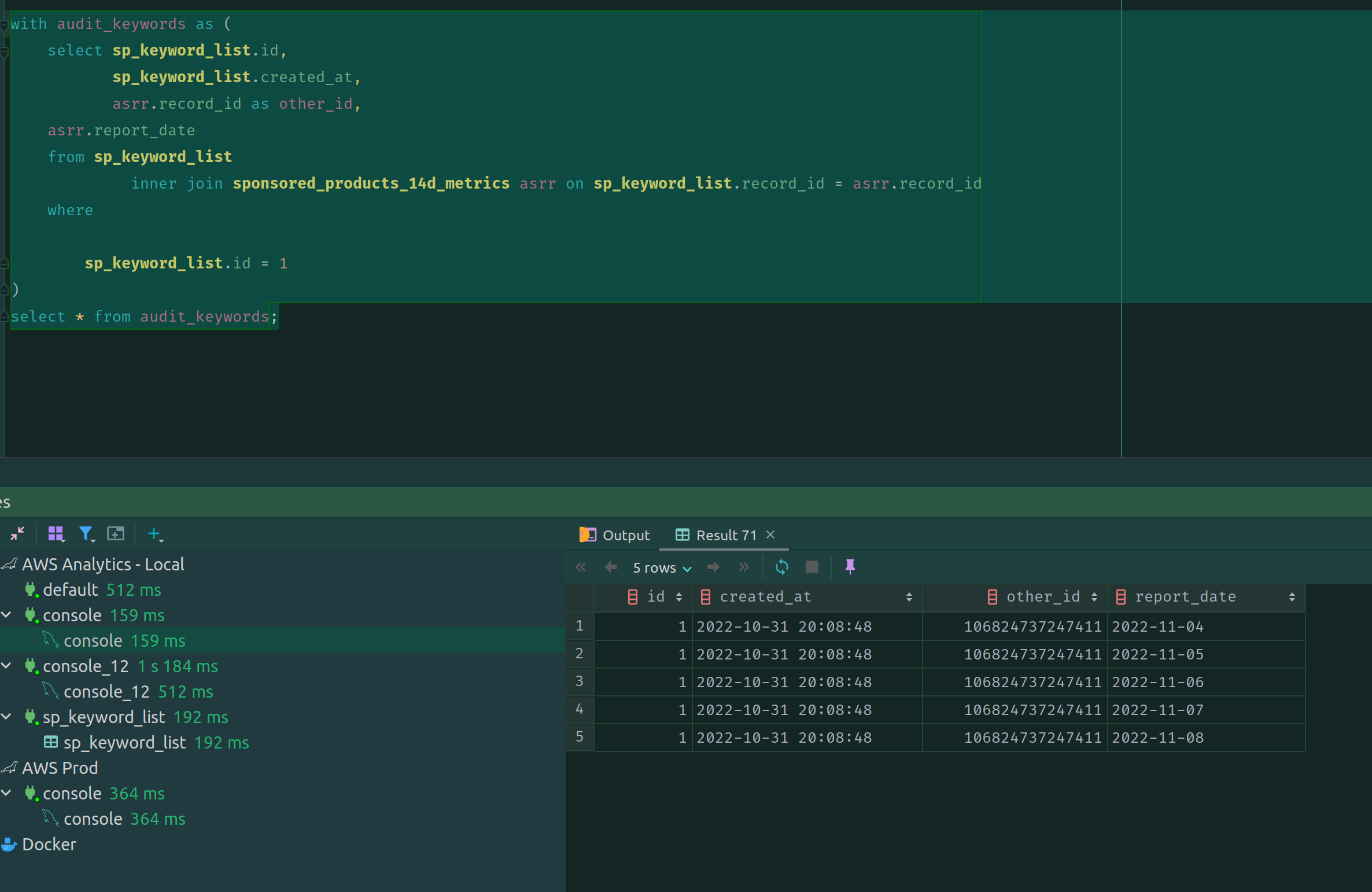Collapse the sp_keyword_list tree node
1372x892 pixels.
point(6,717)
